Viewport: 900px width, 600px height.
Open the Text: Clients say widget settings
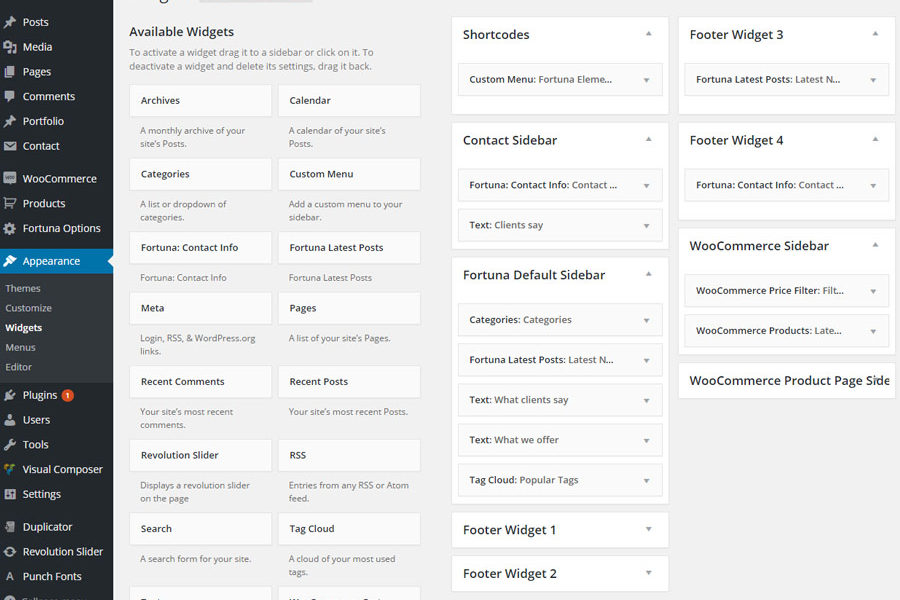[x=560, y=225]
